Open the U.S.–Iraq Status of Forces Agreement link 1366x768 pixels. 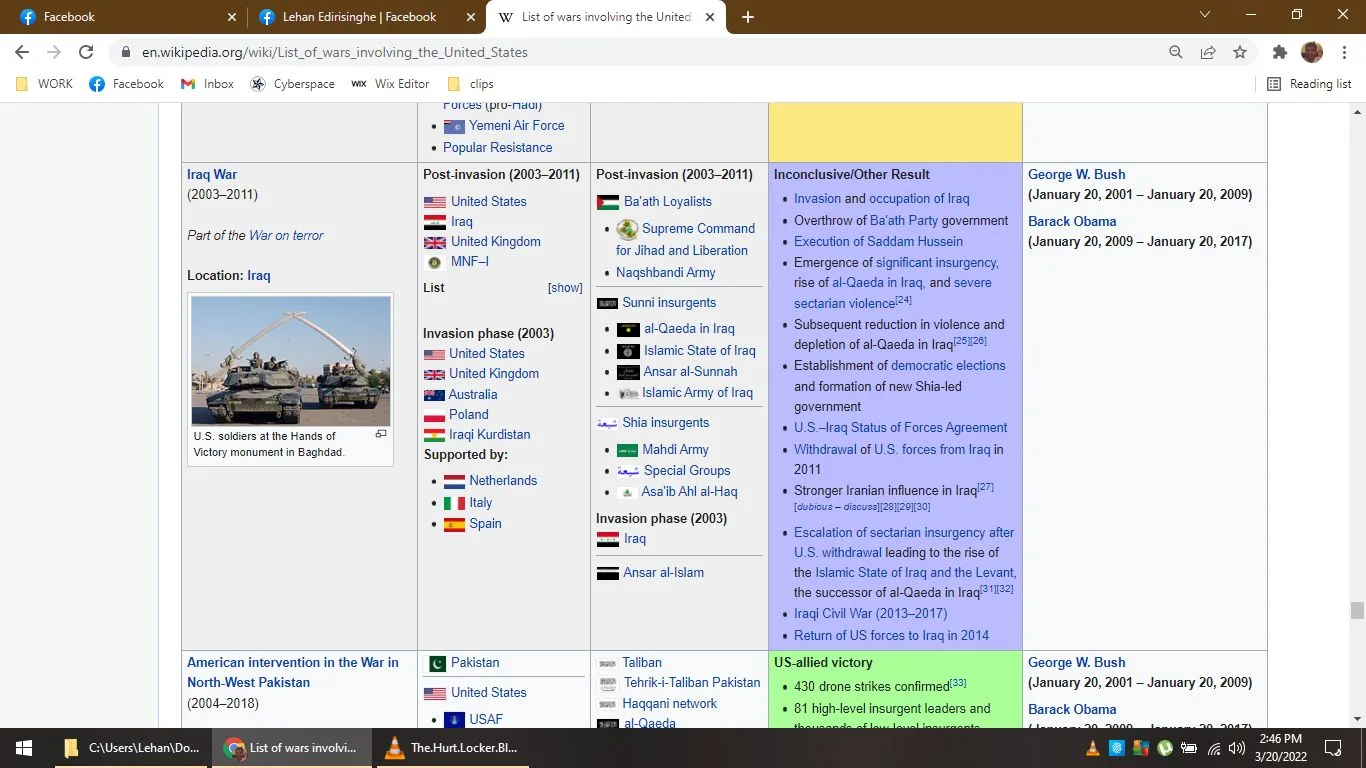tap(900, 427)
